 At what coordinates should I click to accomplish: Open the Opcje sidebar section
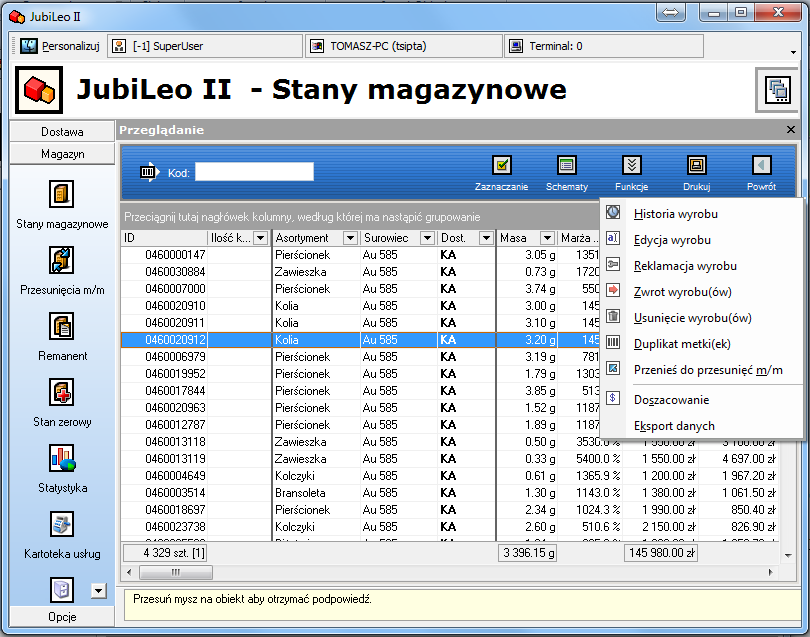[62, 616]
